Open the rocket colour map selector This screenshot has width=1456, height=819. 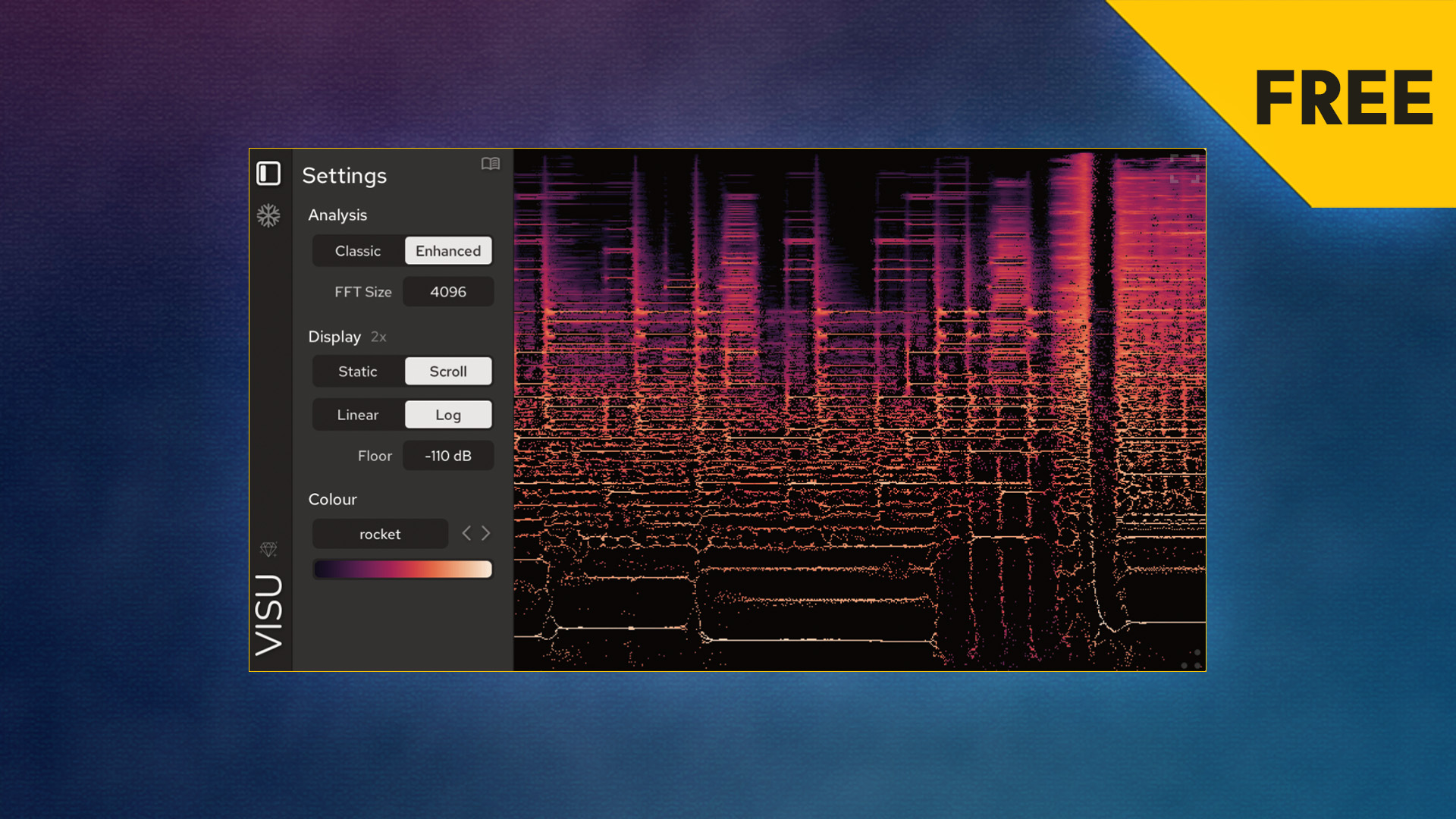pos(380,534)
